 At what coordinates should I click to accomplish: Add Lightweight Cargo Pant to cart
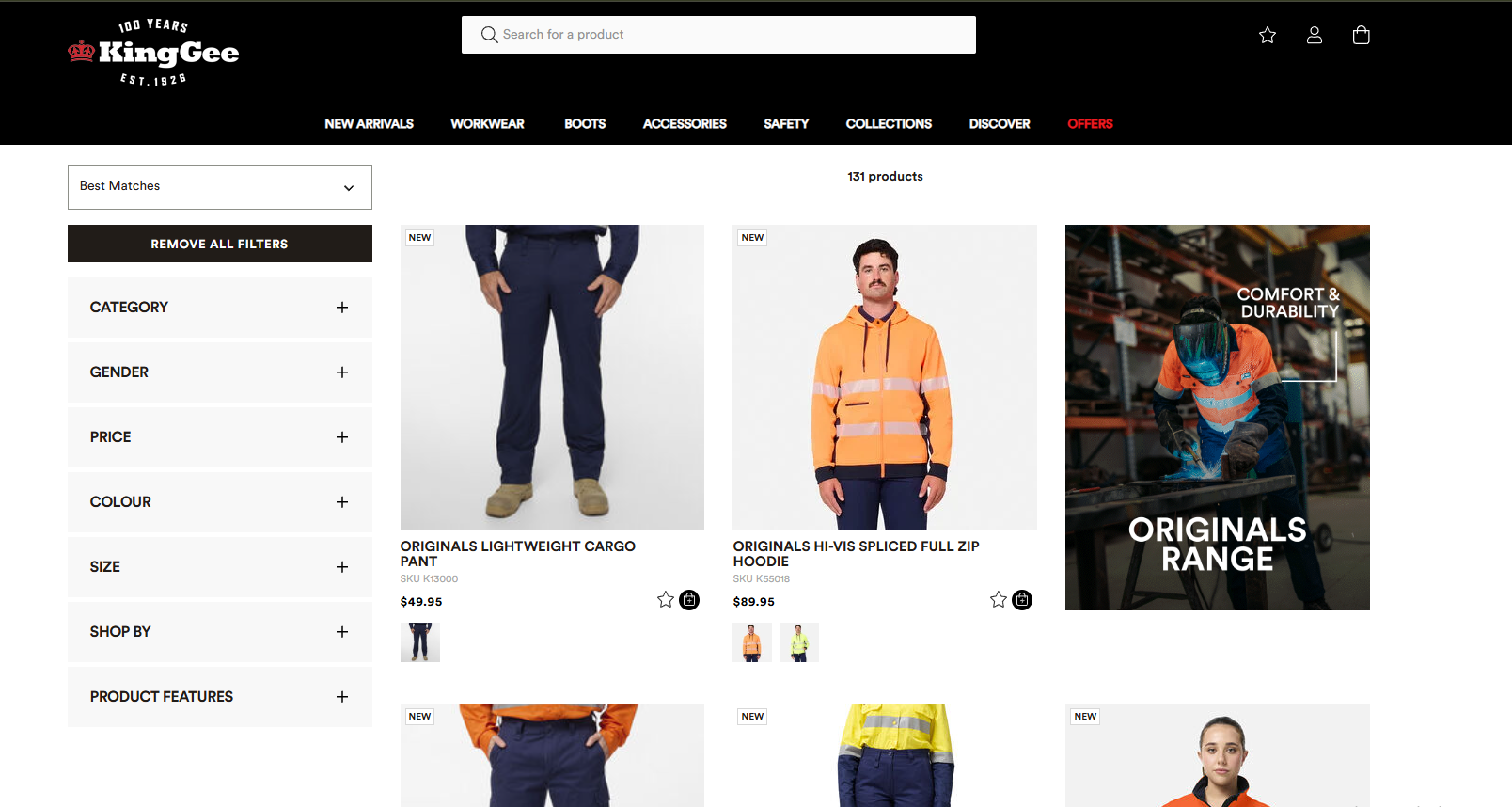tap(689, 599)
